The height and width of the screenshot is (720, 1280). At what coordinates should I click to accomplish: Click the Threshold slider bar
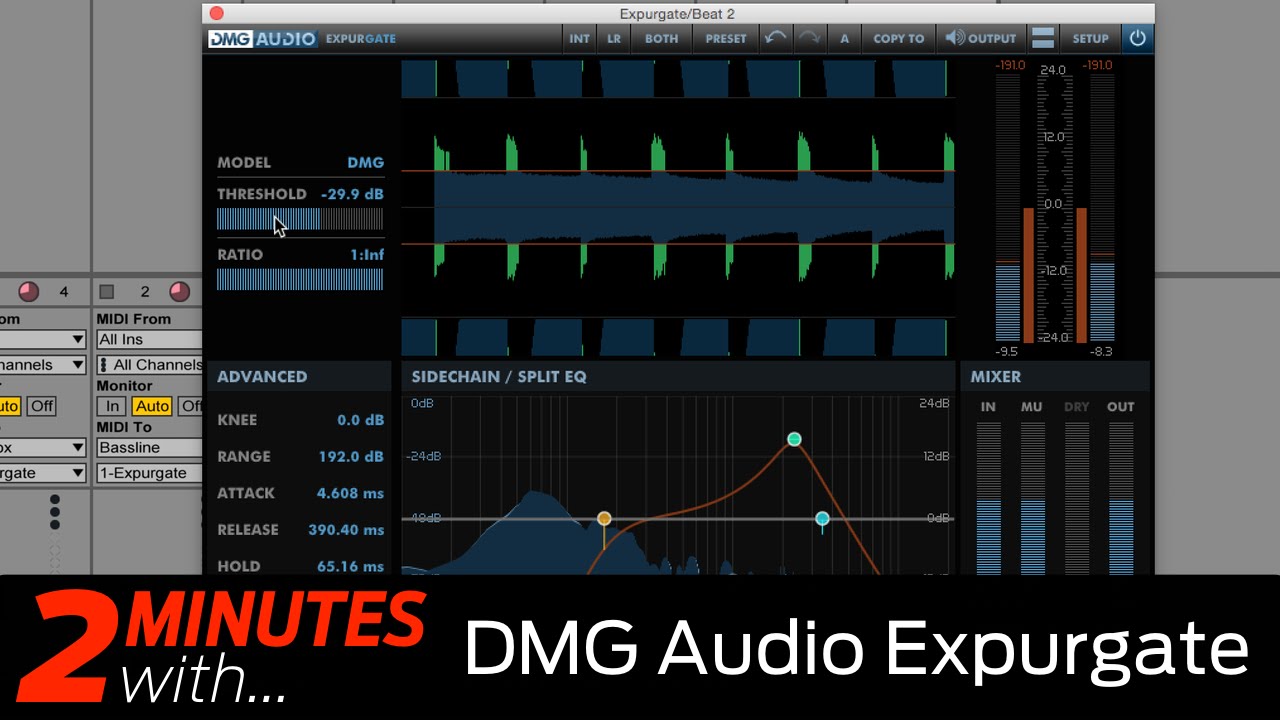click(300, 219)
